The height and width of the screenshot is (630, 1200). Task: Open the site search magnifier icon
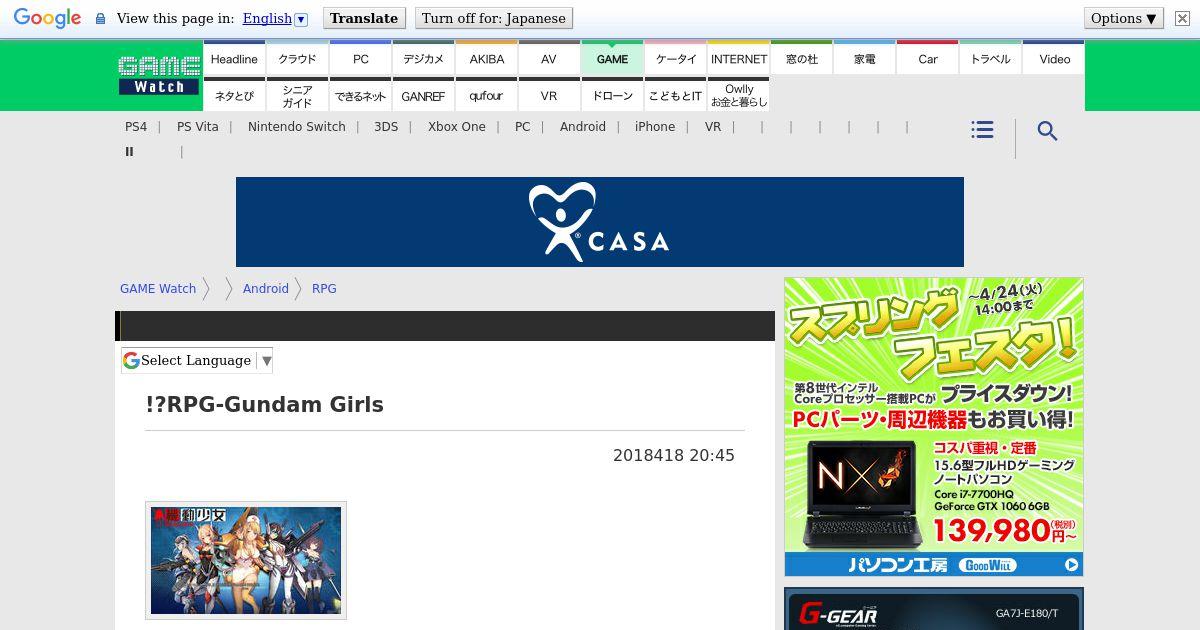[1047, 131]
